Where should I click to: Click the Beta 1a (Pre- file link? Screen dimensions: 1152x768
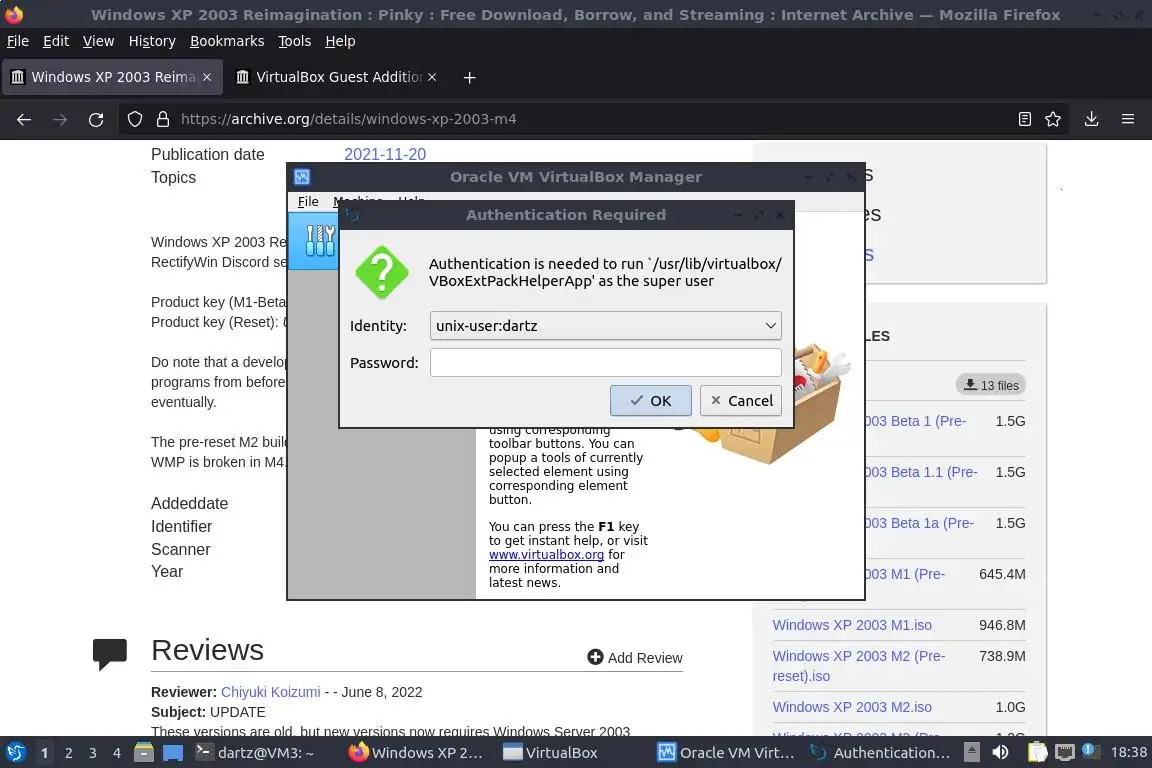920,523
